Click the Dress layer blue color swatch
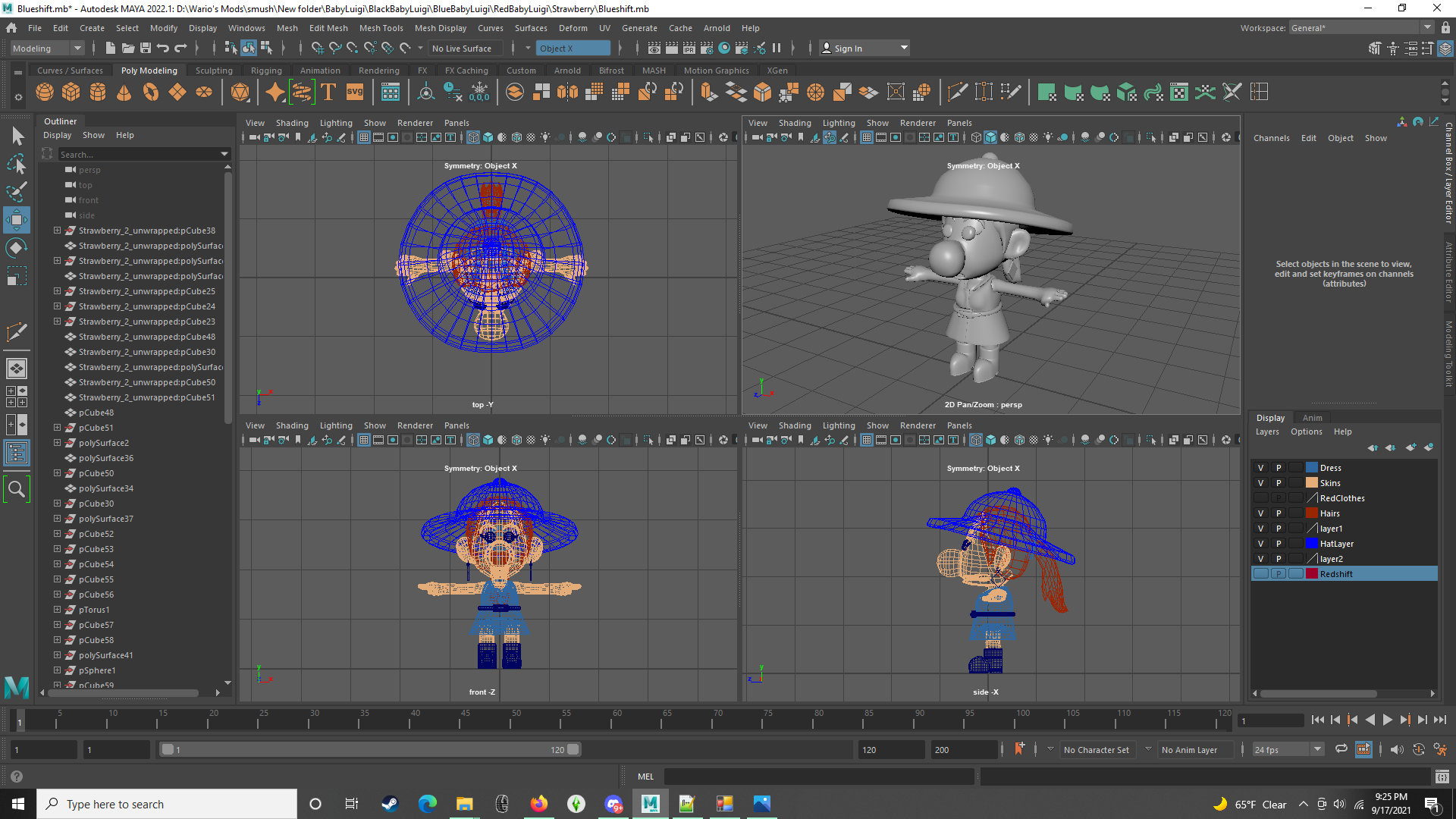 [1312, 468]
